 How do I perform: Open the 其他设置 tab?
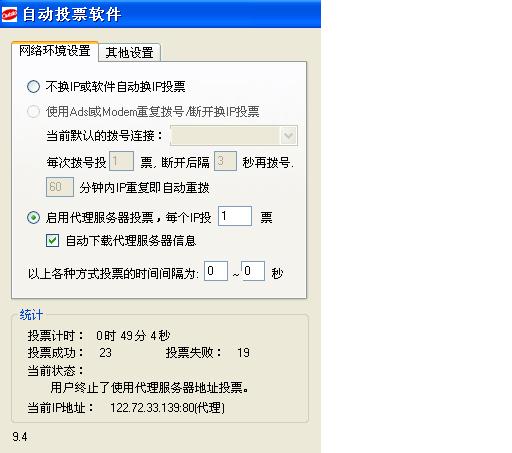[130, 52]
